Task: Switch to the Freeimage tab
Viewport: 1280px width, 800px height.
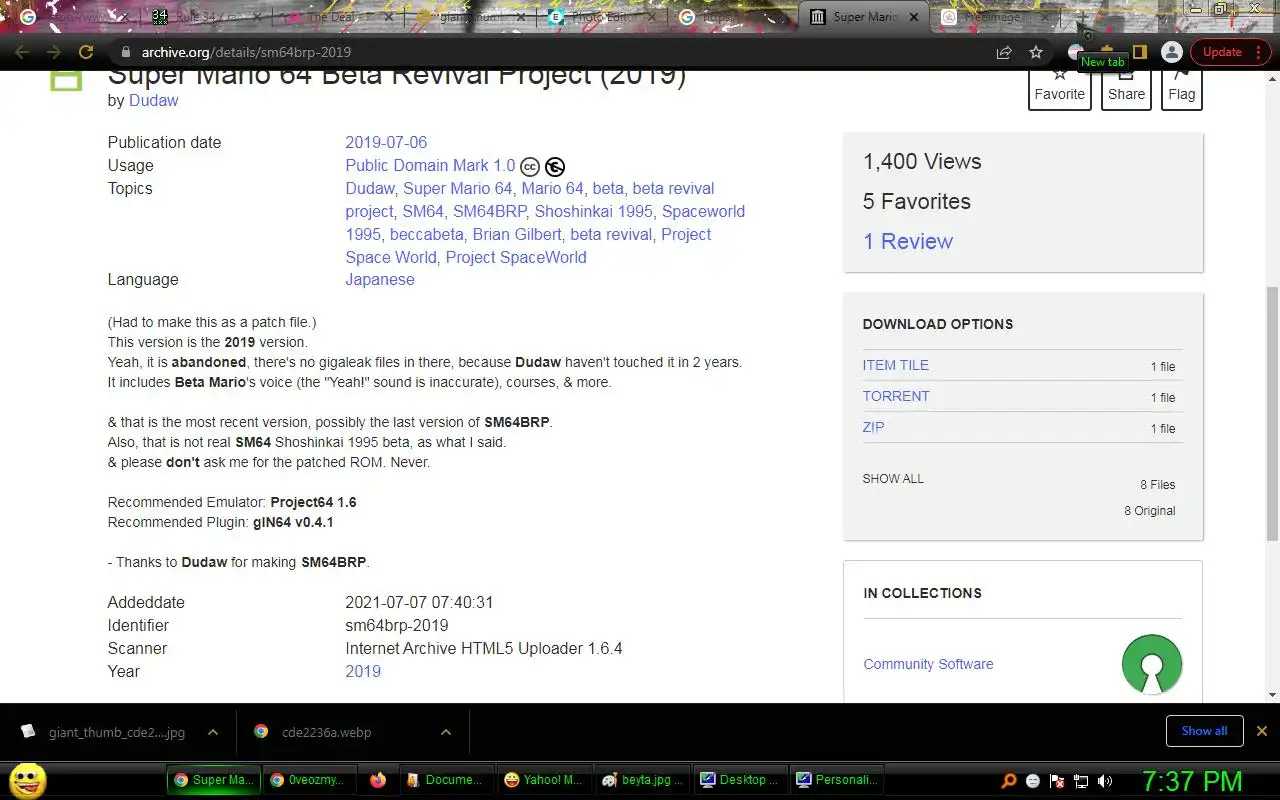Action: coord(994,17)
